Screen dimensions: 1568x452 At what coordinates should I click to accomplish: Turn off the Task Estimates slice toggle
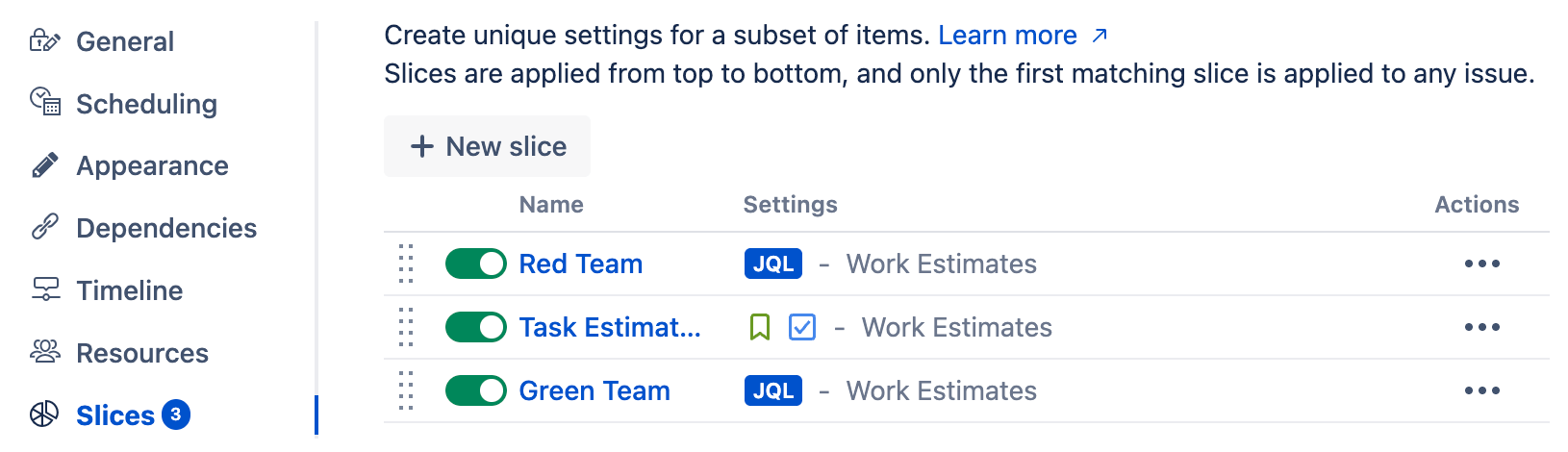click(x=475, y=327)
